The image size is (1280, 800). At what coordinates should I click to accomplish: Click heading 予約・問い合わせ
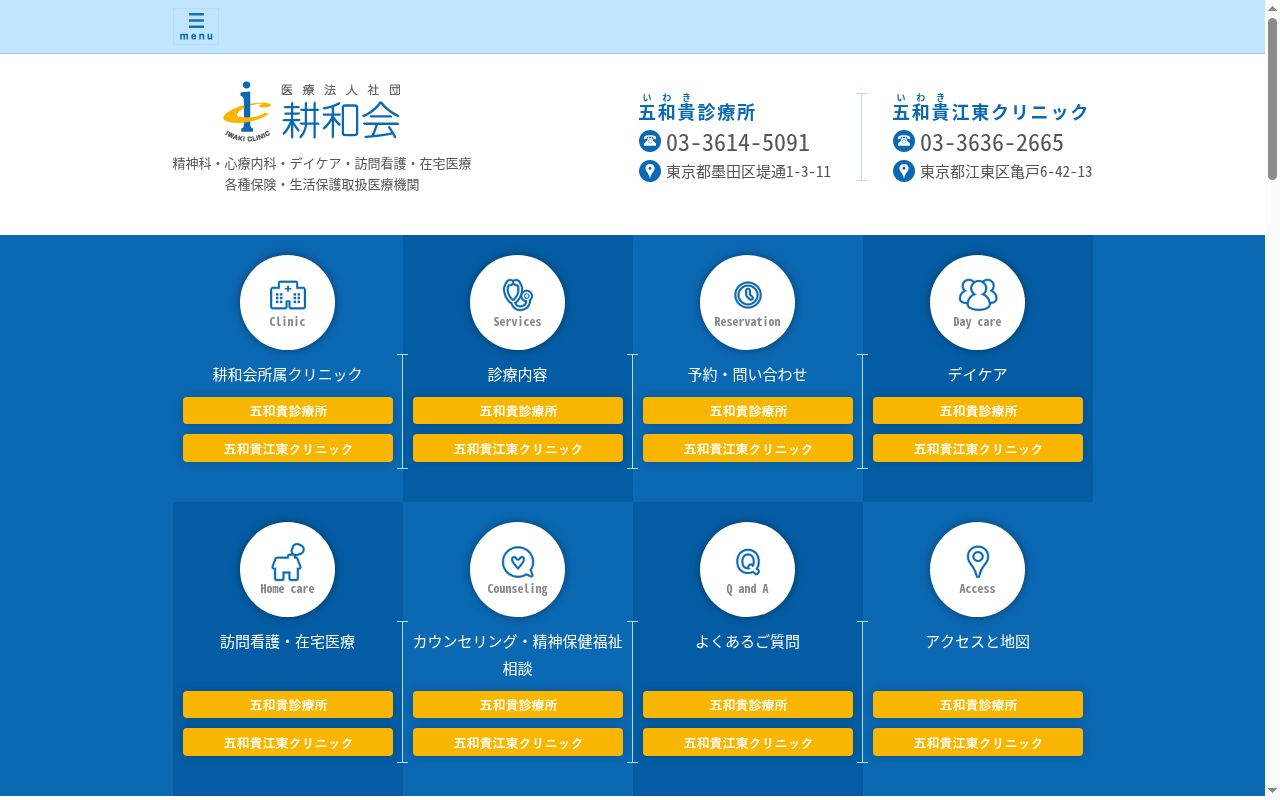[x=748, y=375]
